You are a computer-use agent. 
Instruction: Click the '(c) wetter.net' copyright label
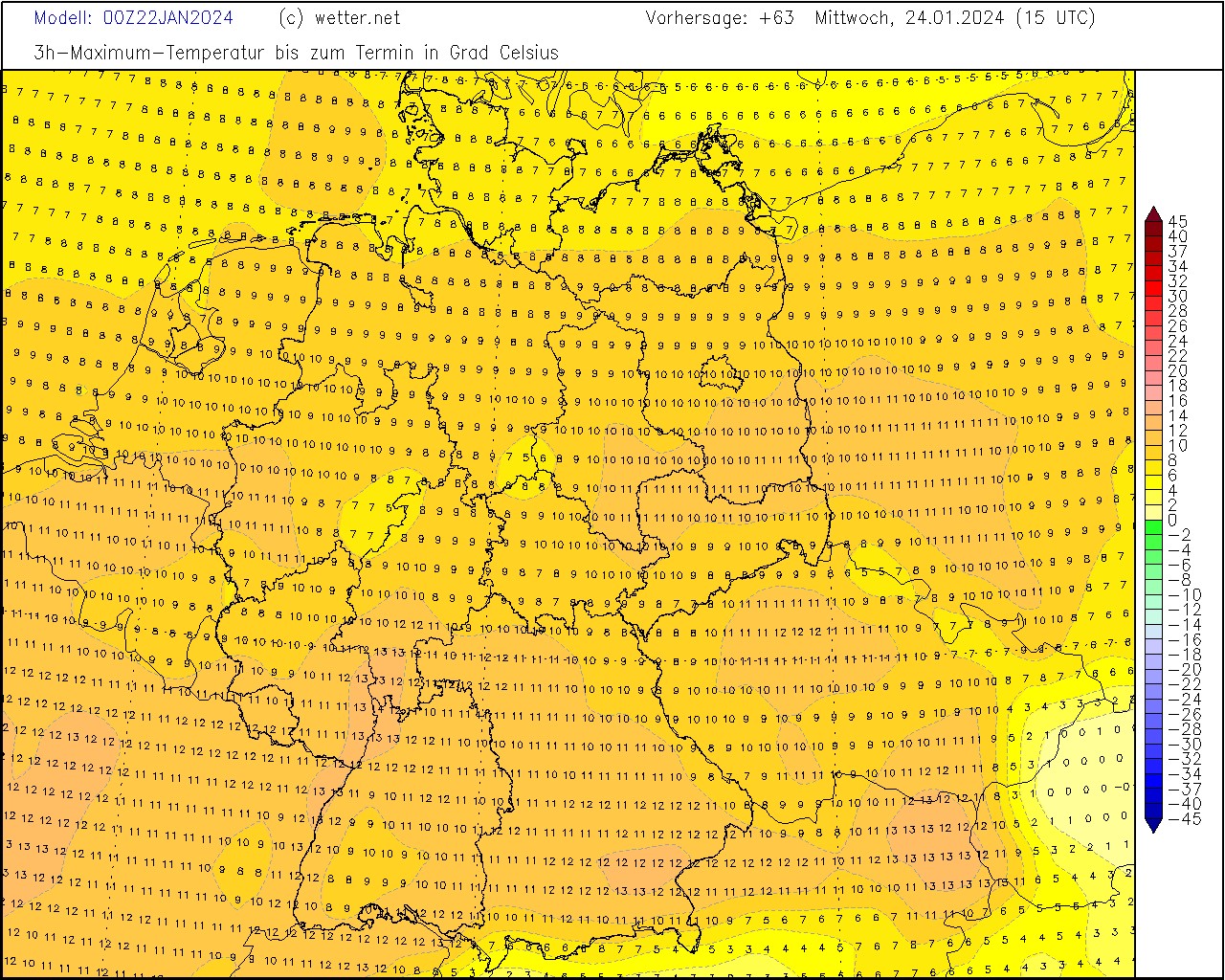339,18
